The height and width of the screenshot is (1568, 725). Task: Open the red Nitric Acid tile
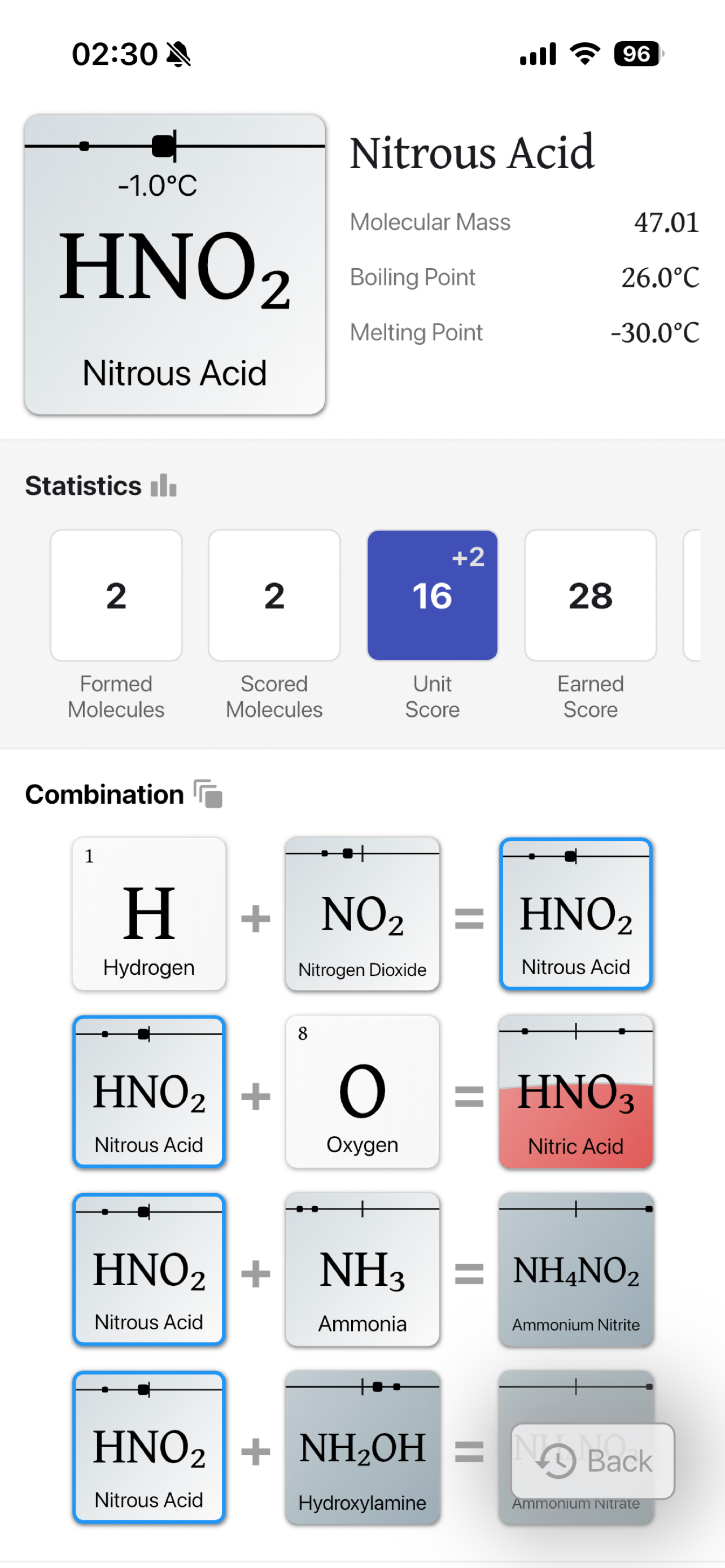[x=576, y=1092]
